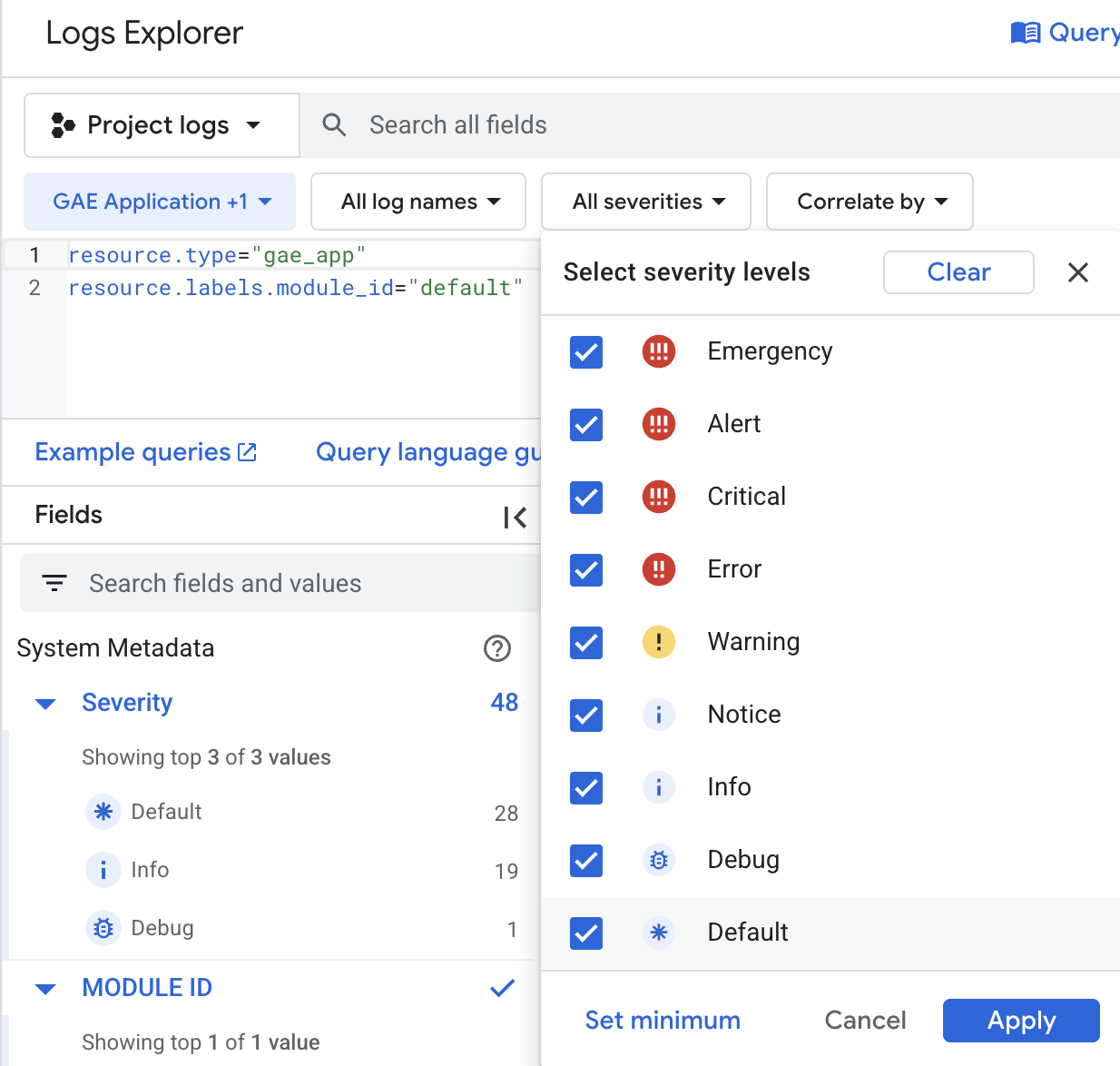The height and width of the screenshot is (1066, 1120).
Task: Click query line resource.labels.module_id="default"
Action: 296,288
